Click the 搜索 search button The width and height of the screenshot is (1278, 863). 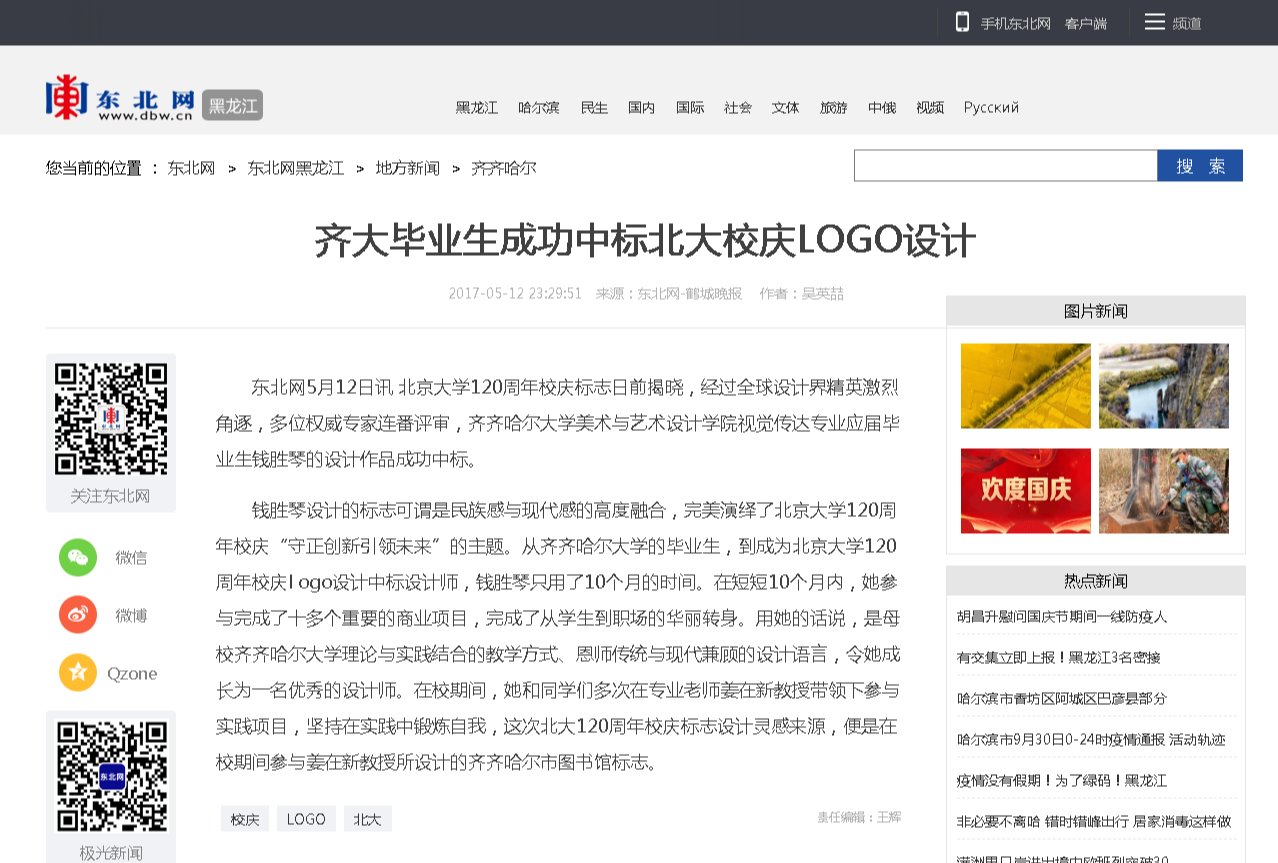point(1199,166)
